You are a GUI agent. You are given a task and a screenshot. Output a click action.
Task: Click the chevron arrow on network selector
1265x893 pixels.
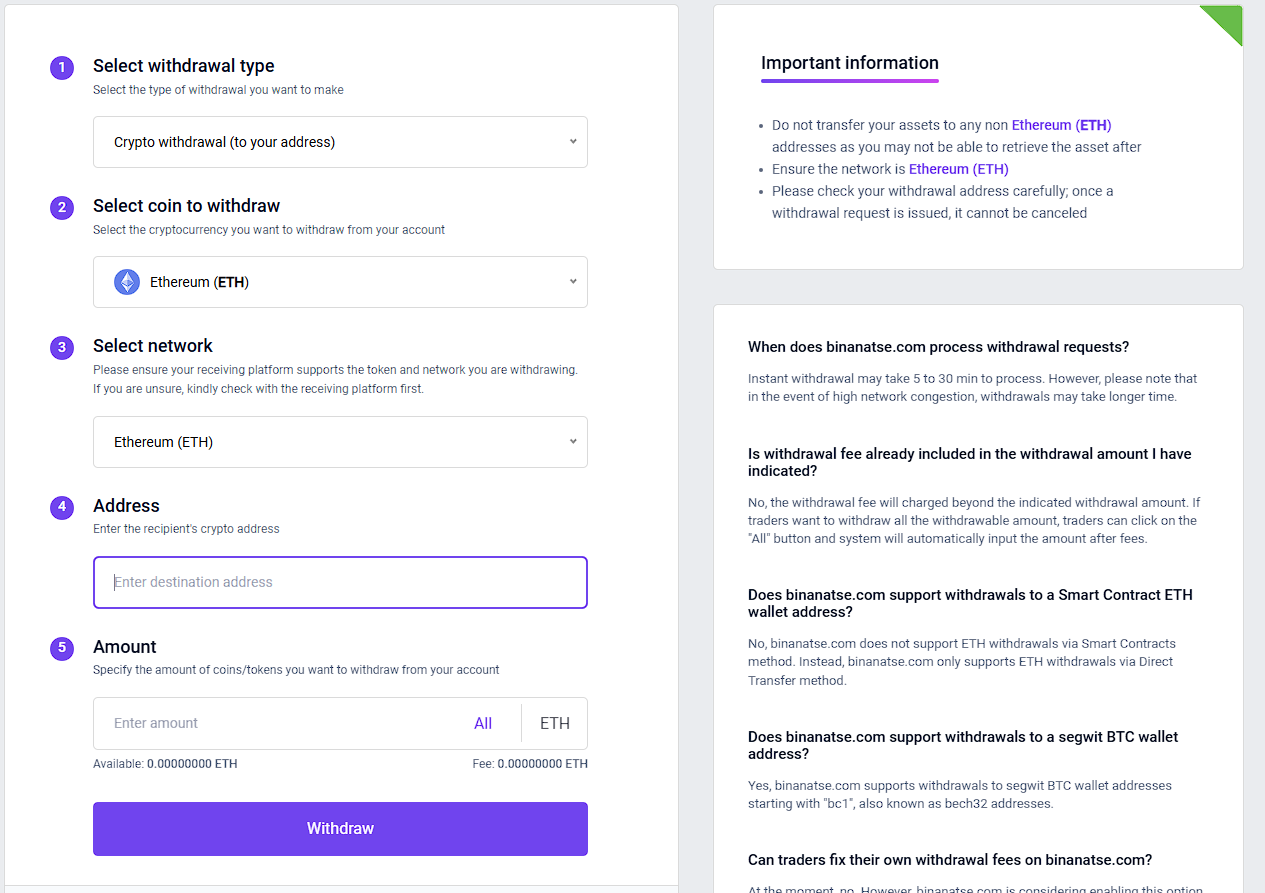[x=573, y=442]
